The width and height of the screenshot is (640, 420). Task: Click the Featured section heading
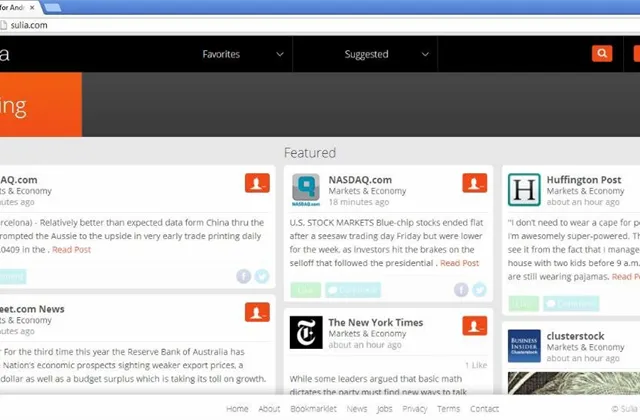[310, 153]
